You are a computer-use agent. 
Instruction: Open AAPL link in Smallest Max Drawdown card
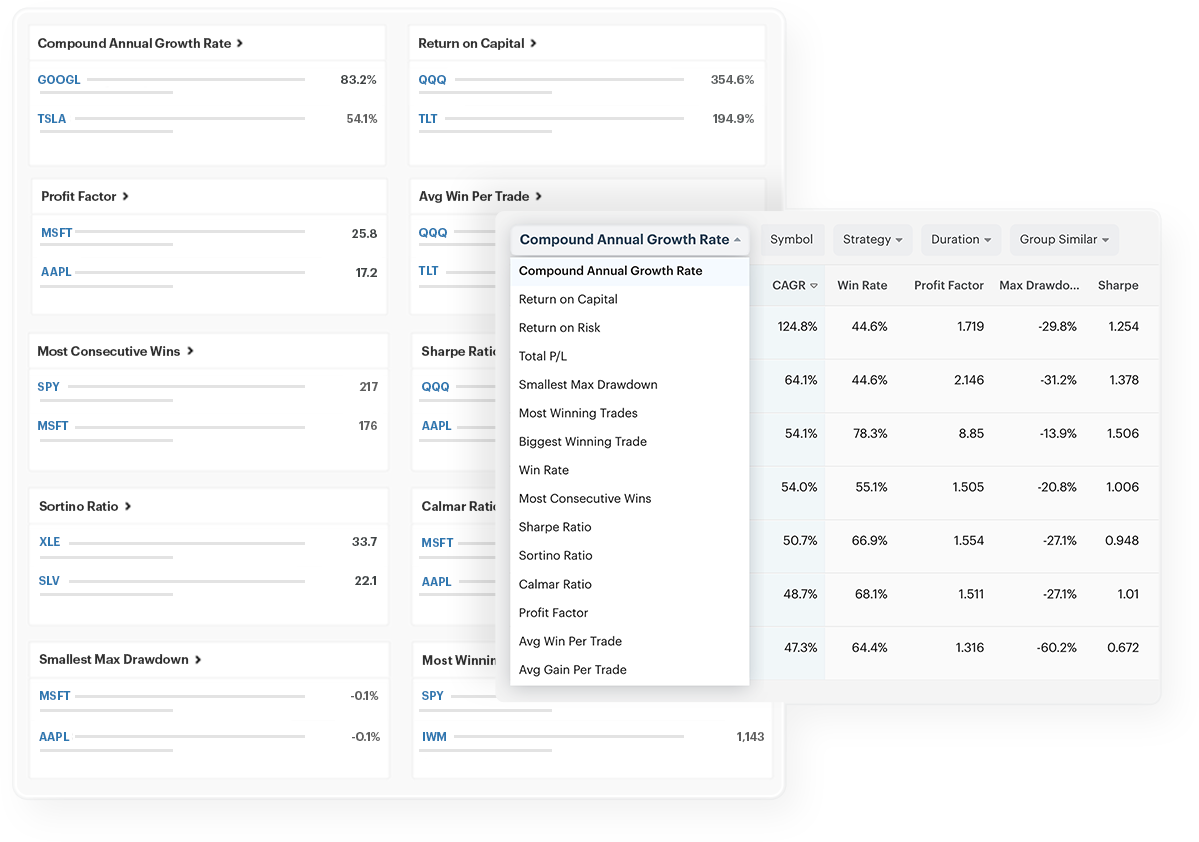coord(54,736)
